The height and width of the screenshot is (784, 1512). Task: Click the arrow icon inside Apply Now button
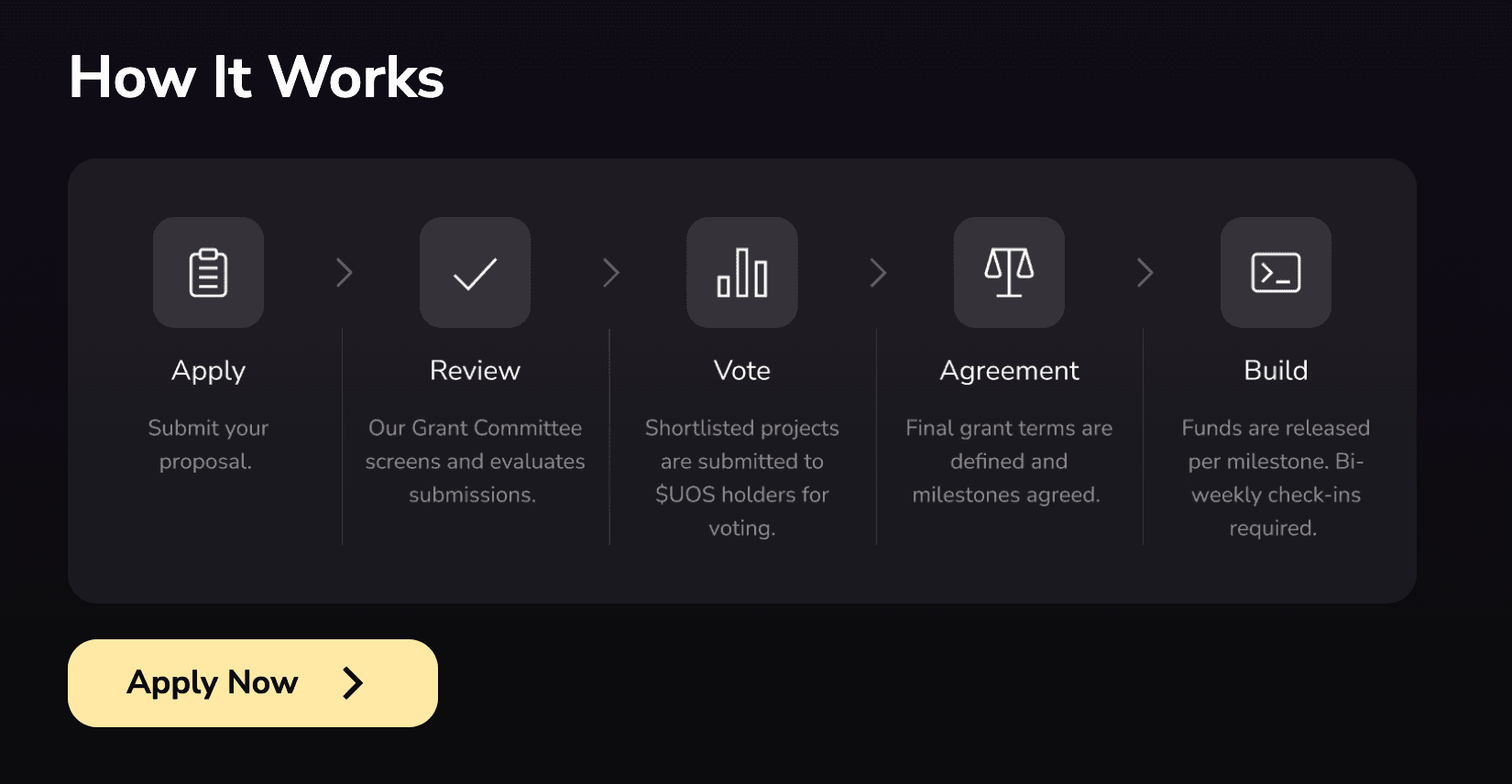click(353, 682)
